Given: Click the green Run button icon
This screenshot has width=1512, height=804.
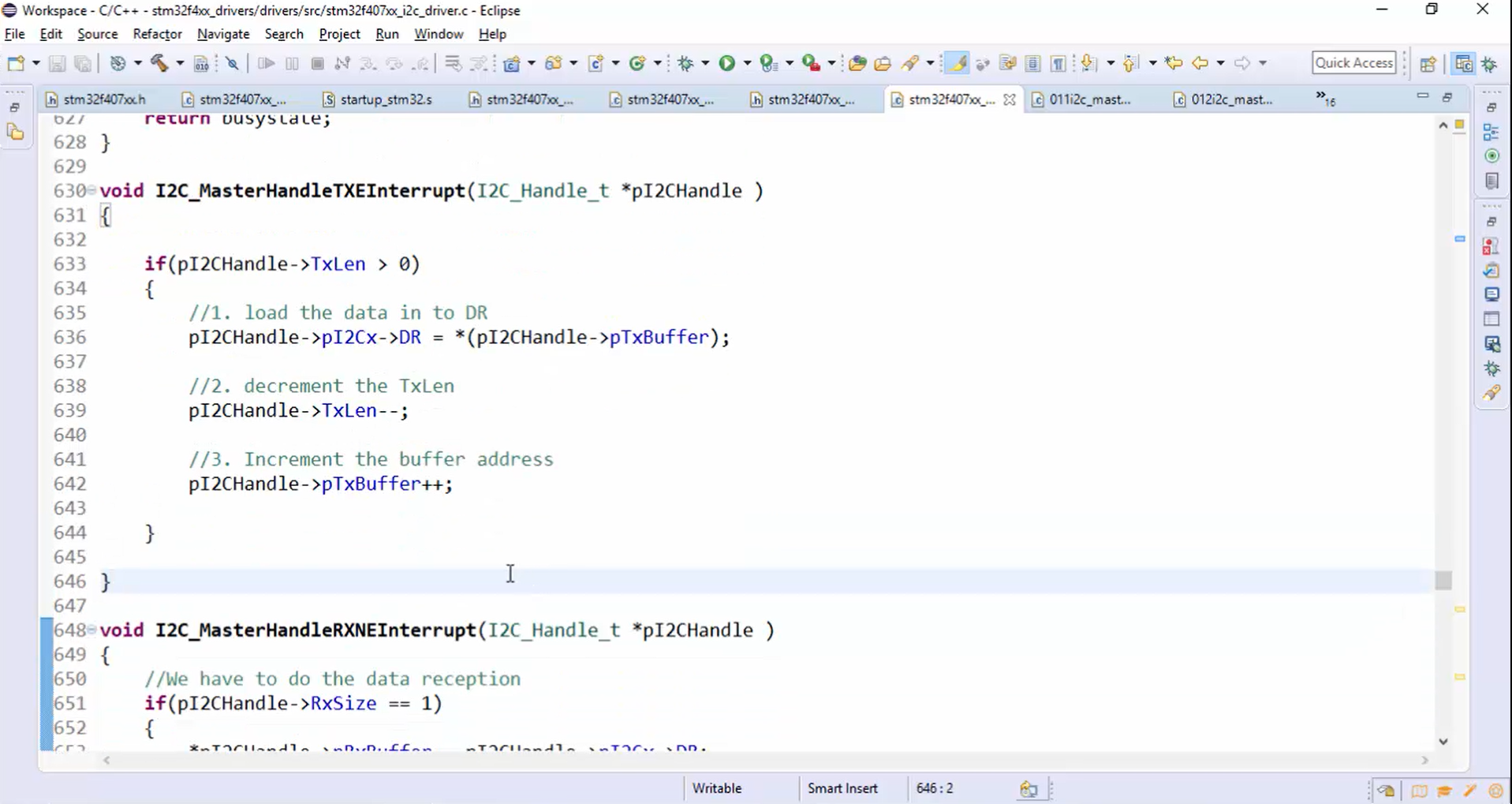Looking at the screenshot, I should click(727, 63).
